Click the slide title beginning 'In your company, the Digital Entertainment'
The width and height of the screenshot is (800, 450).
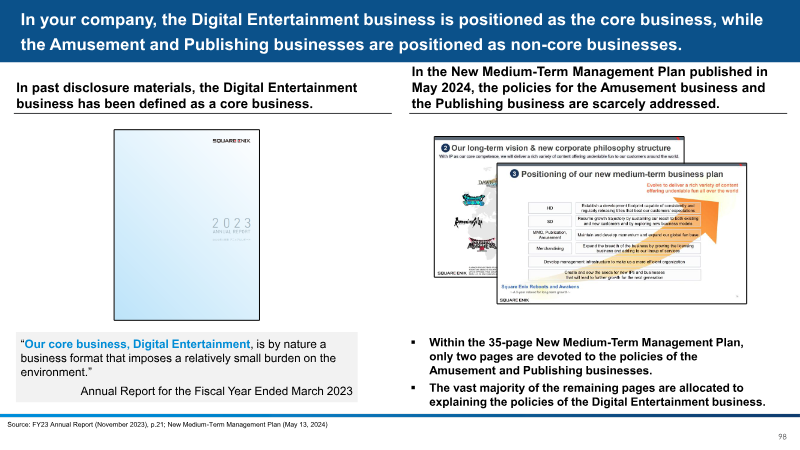pyautogui.click(x=392, y=32)
